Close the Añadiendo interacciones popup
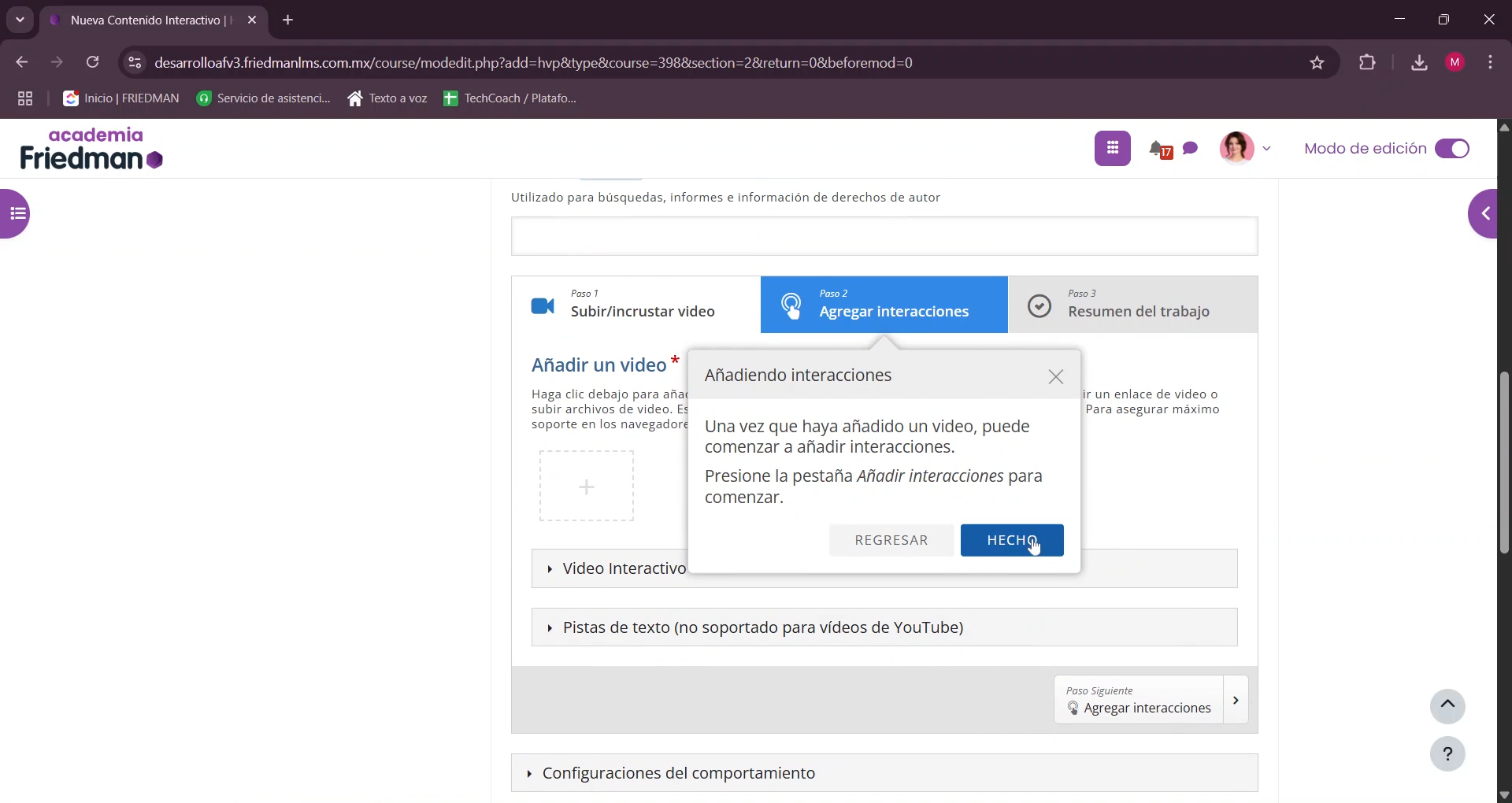Image resolution: width=1512 pixels, height=803 pixels. point(1056,377)
